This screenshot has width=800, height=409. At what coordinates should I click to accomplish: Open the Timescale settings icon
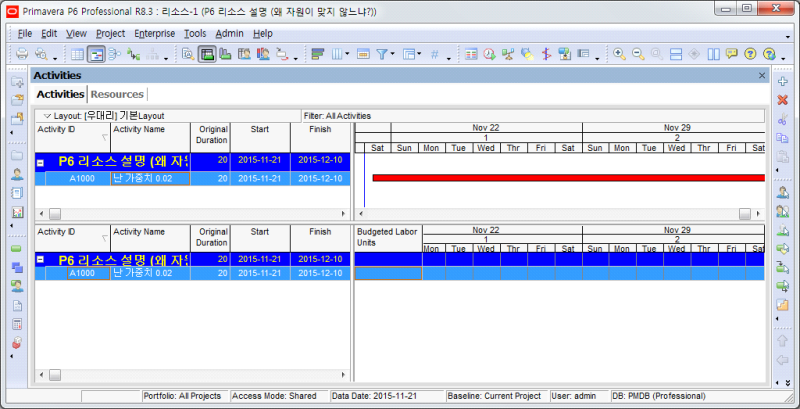coord(363,54)
